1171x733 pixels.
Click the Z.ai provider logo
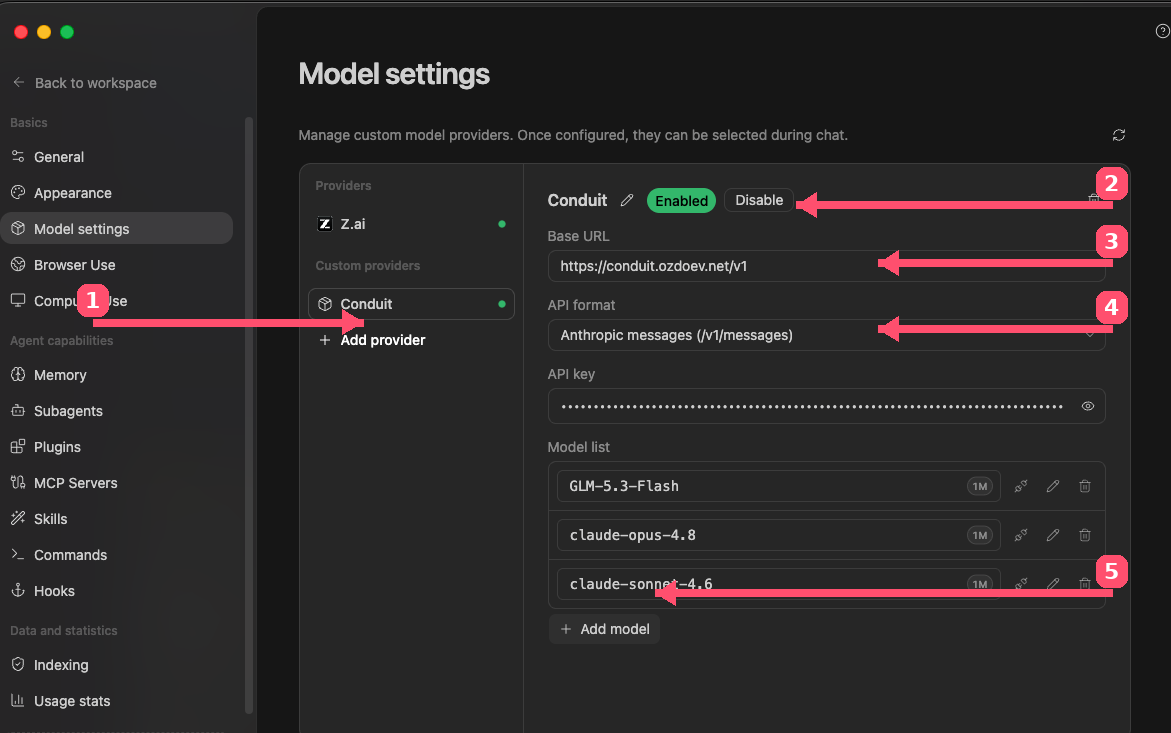(x=325, y=224)
